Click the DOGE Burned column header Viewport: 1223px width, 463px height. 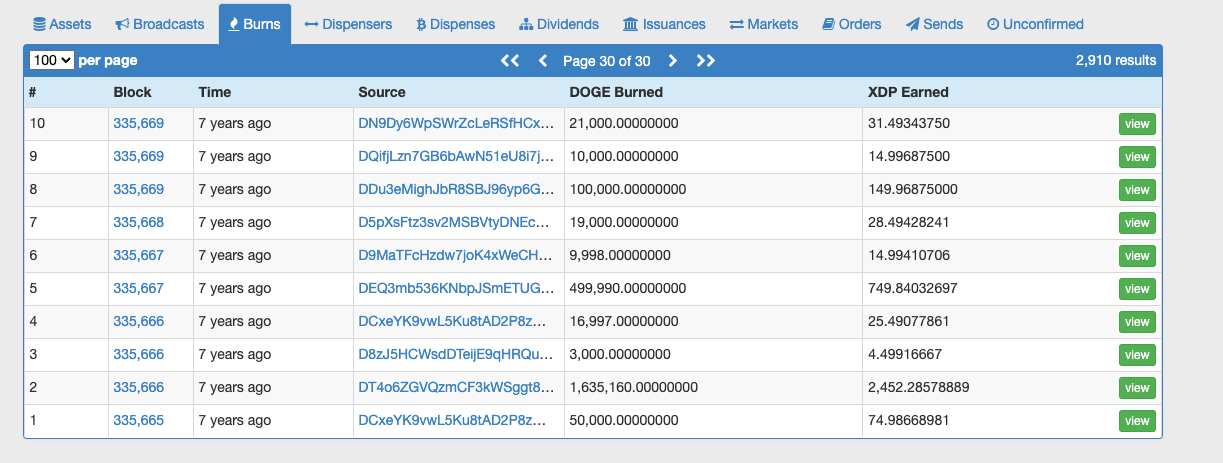[x=616, y=92]
